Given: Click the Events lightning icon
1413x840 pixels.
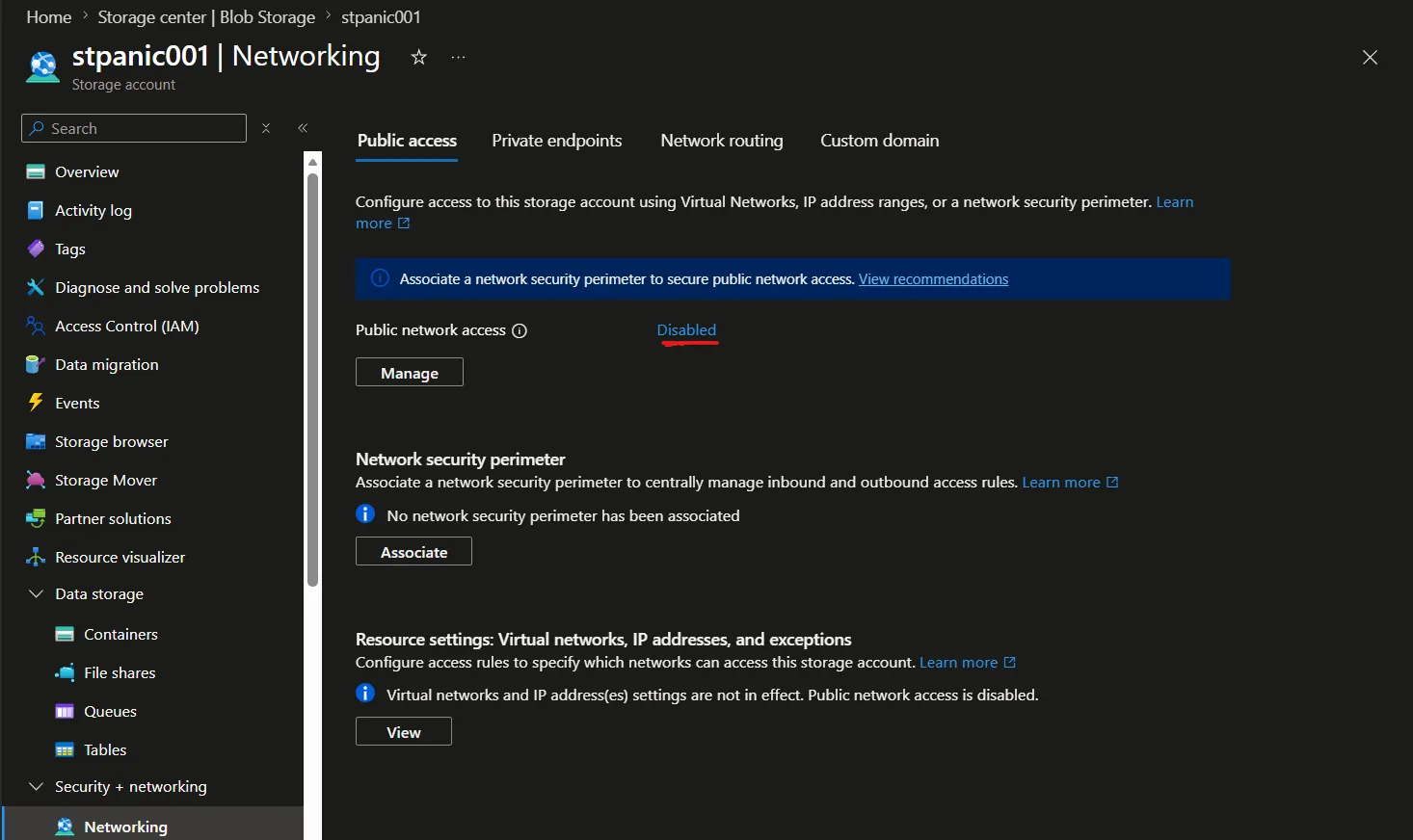Looking at the screenshot, I should point(36,403).
